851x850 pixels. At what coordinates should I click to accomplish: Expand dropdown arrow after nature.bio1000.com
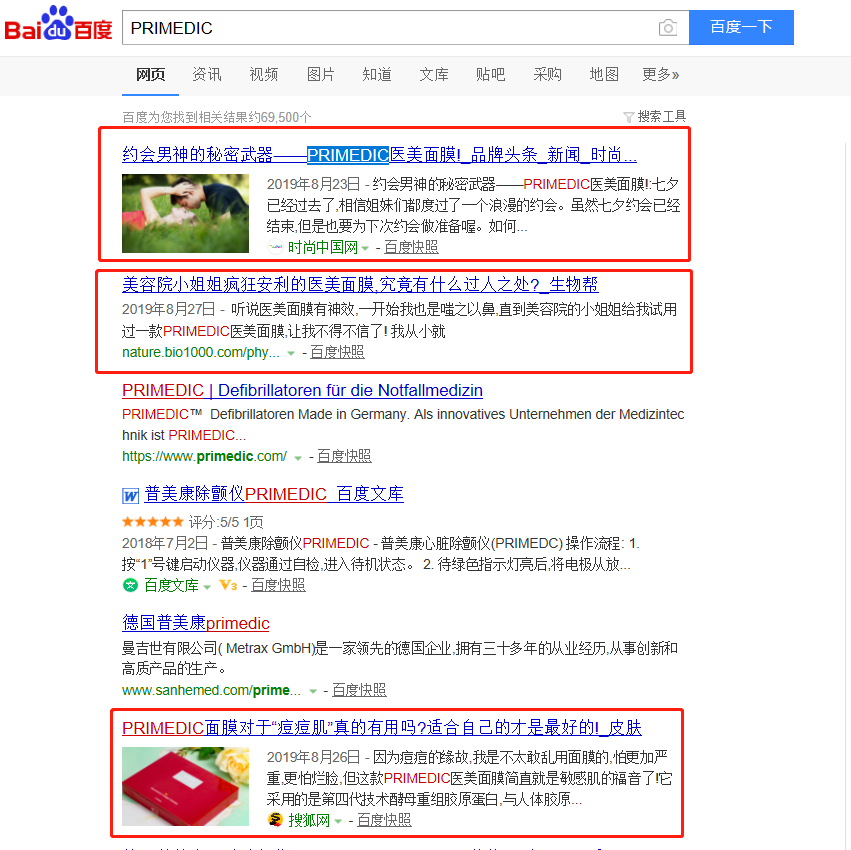pyautogui.click(x=291, y=353)
